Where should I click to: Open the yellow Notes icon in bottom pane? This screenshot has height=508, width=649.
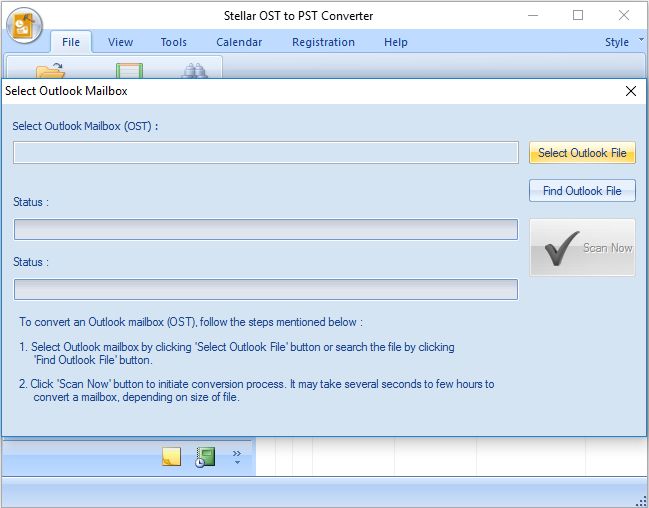171,457
